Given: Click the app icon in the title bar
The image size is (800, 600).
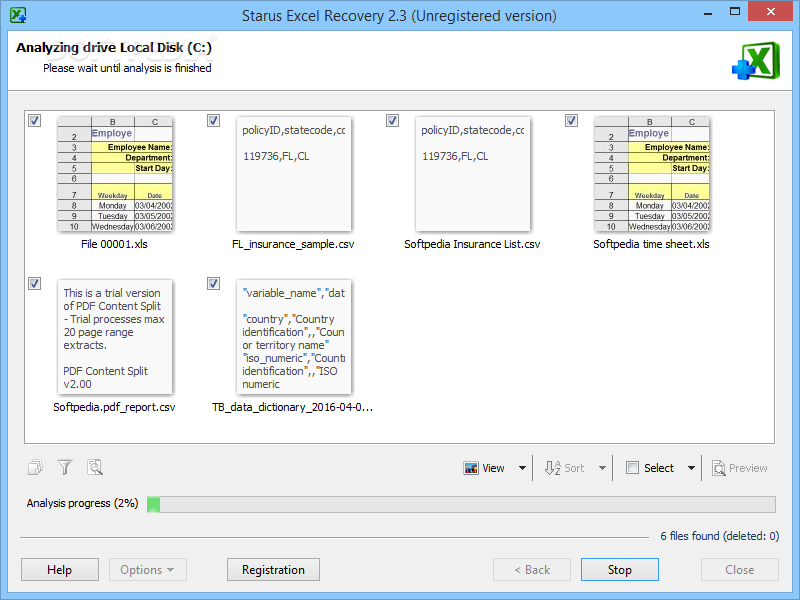Looking at the screenshot, I should click(x=18, y=15).
